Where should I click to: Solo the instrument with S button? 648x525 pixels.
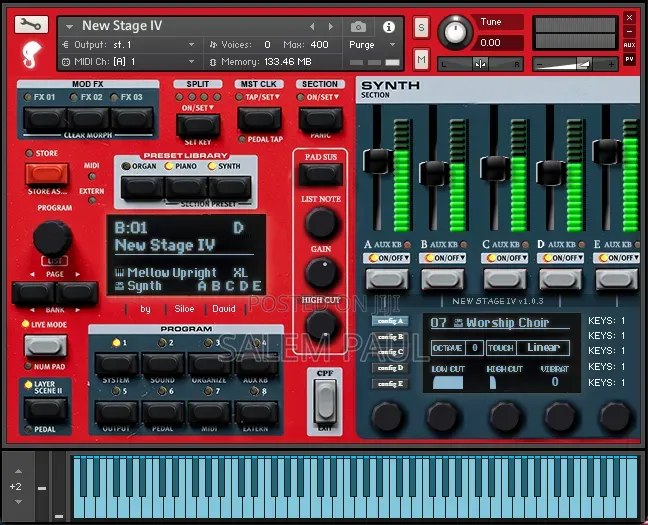coord(421,28)
